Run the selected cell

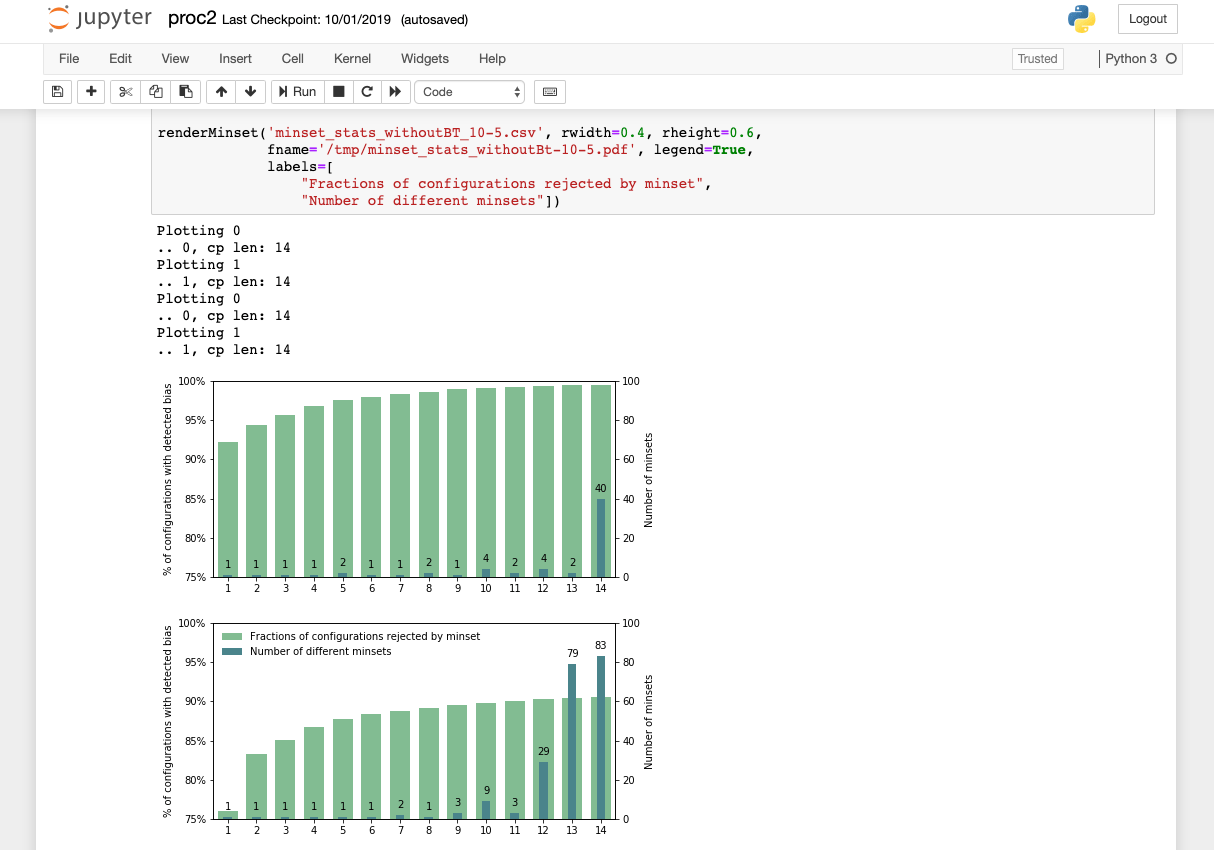tap(297, 91)
